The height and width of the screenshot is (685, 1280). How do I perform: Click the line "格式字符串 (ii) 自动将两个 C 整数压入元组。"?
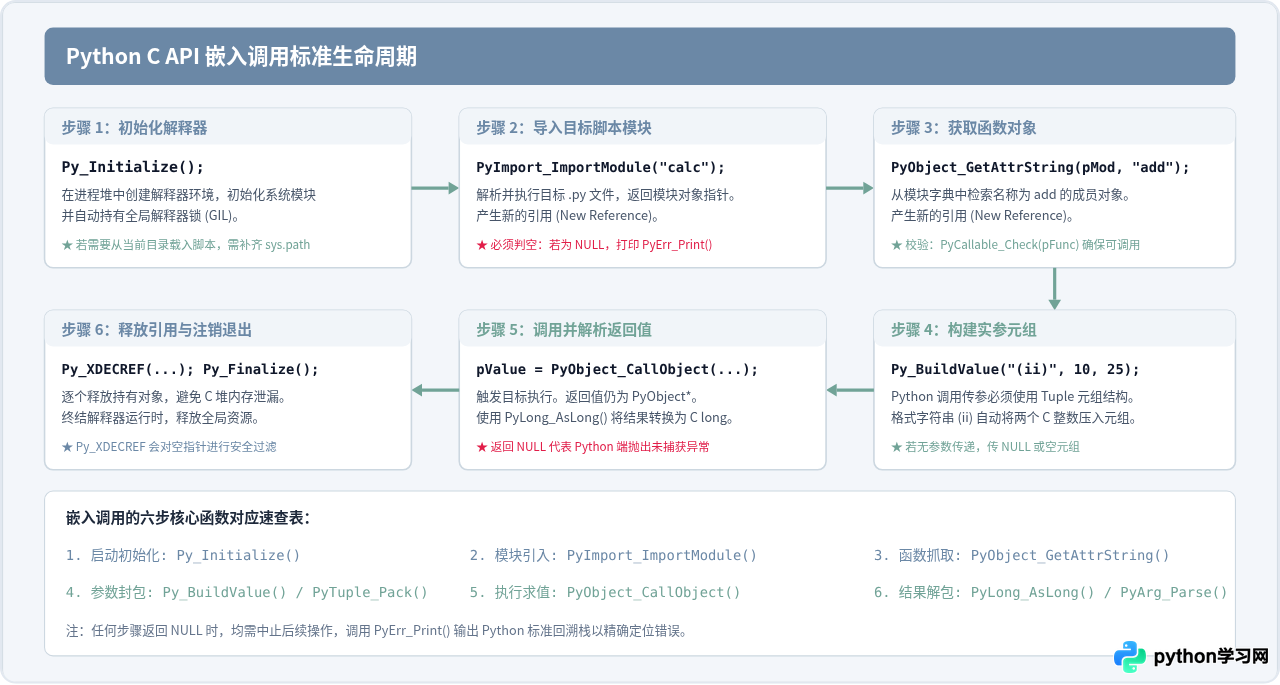click(1018, 418)
